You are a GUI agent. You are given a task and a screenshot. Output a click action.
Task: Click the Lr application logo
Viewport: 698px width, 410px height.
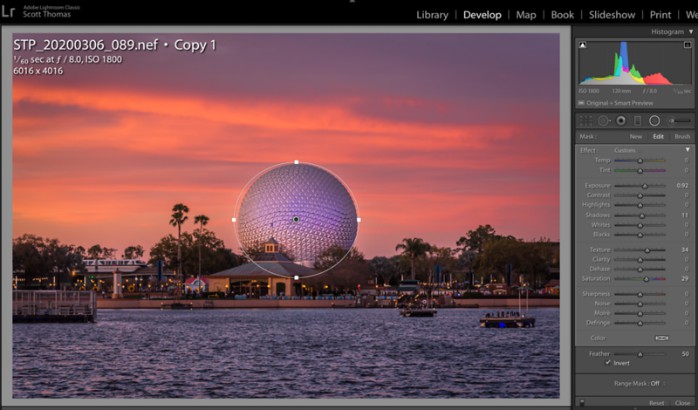click(x=8, y=11)
